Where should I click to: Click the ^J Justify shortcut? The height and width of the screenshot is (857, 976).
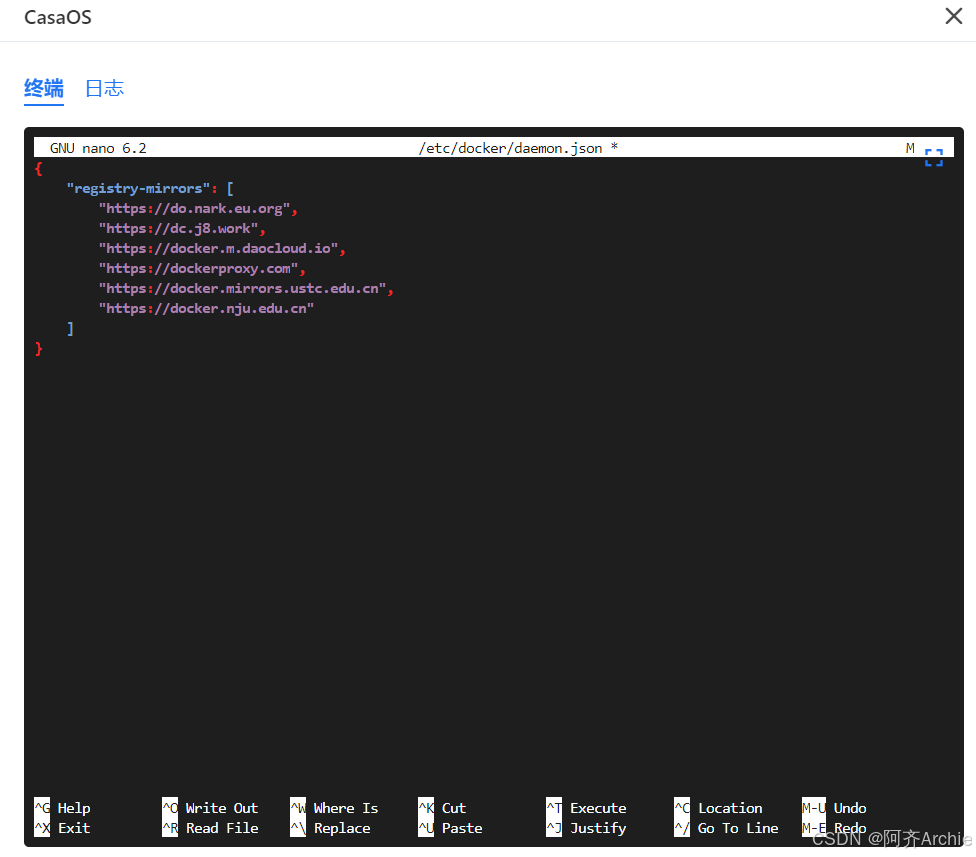586,828
